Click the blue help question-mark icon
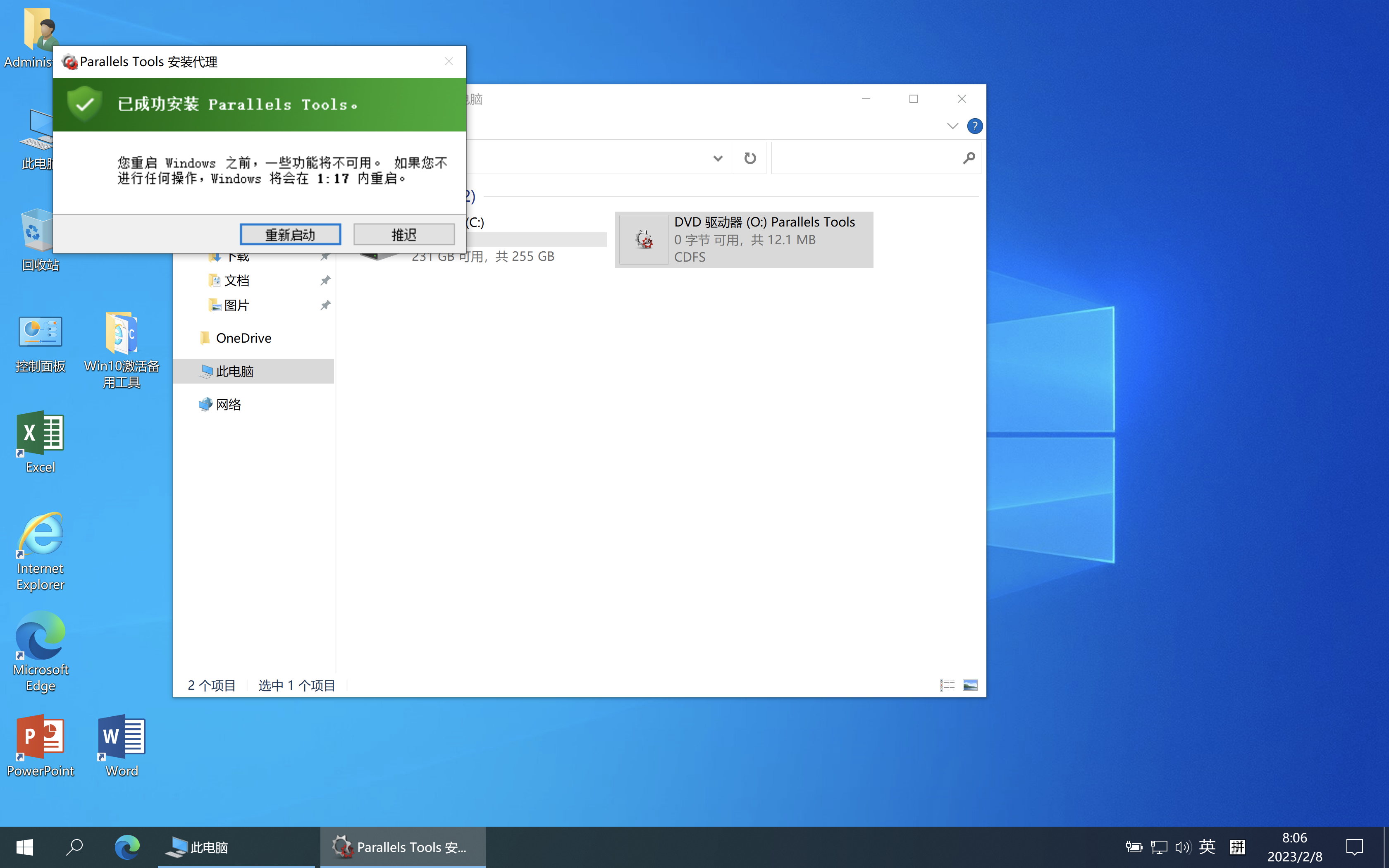Viewport: 1389px width, 868px height. coord(974,126)
